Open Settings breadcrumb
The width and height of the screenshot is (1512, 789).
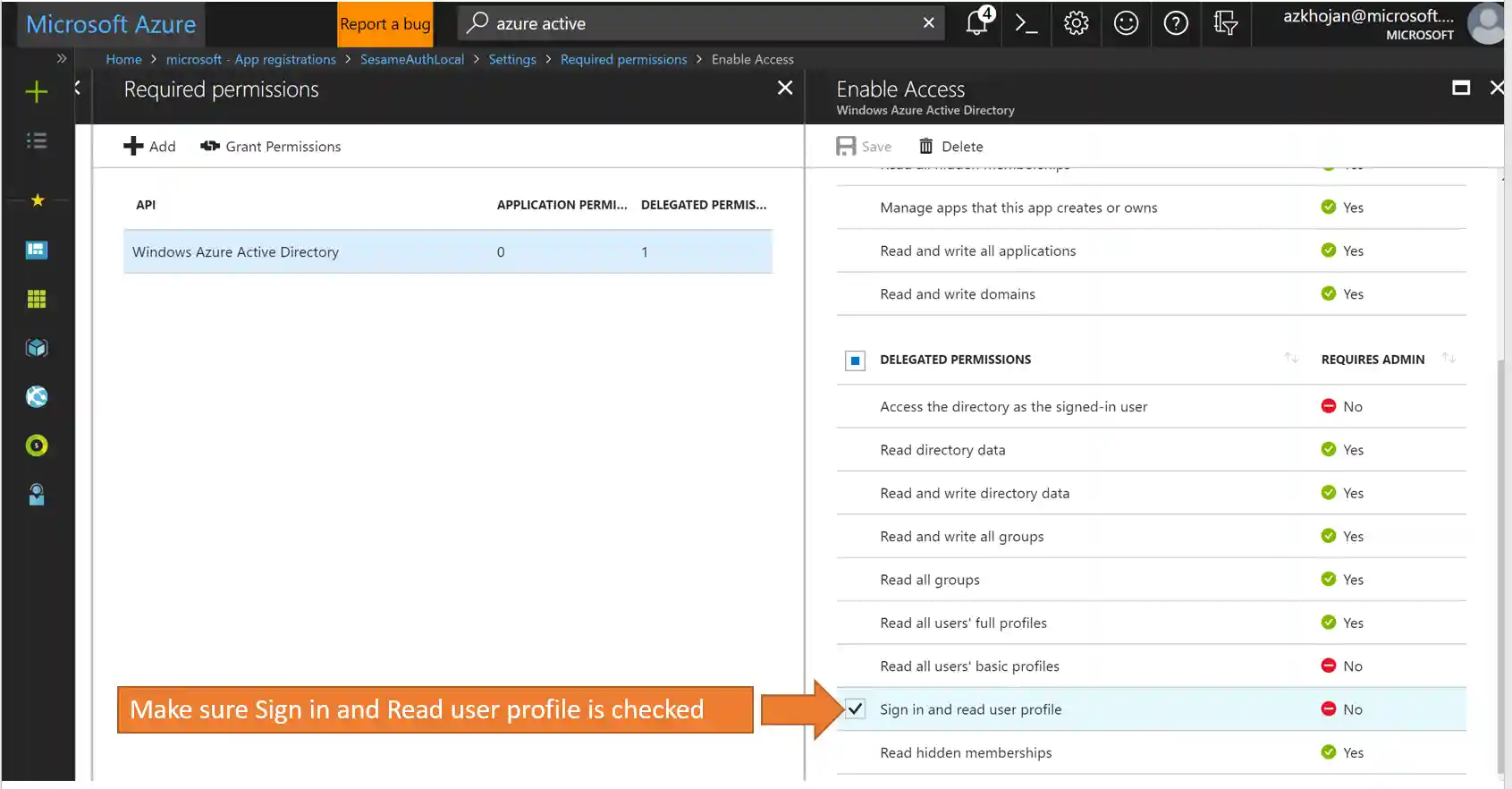pos(512,59)
